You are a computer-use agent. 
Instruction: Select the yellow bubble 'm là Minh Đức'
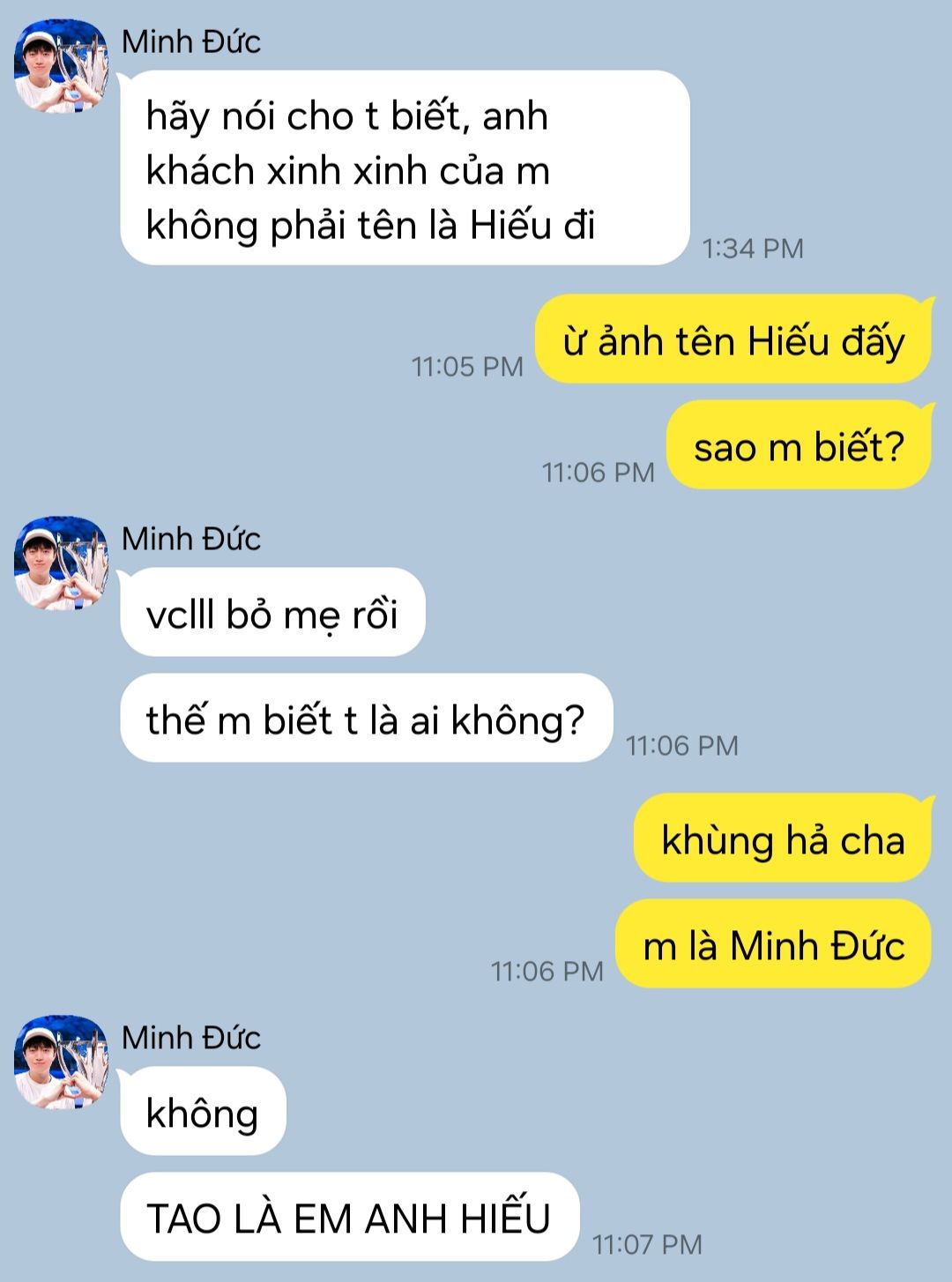click(774, 943)
